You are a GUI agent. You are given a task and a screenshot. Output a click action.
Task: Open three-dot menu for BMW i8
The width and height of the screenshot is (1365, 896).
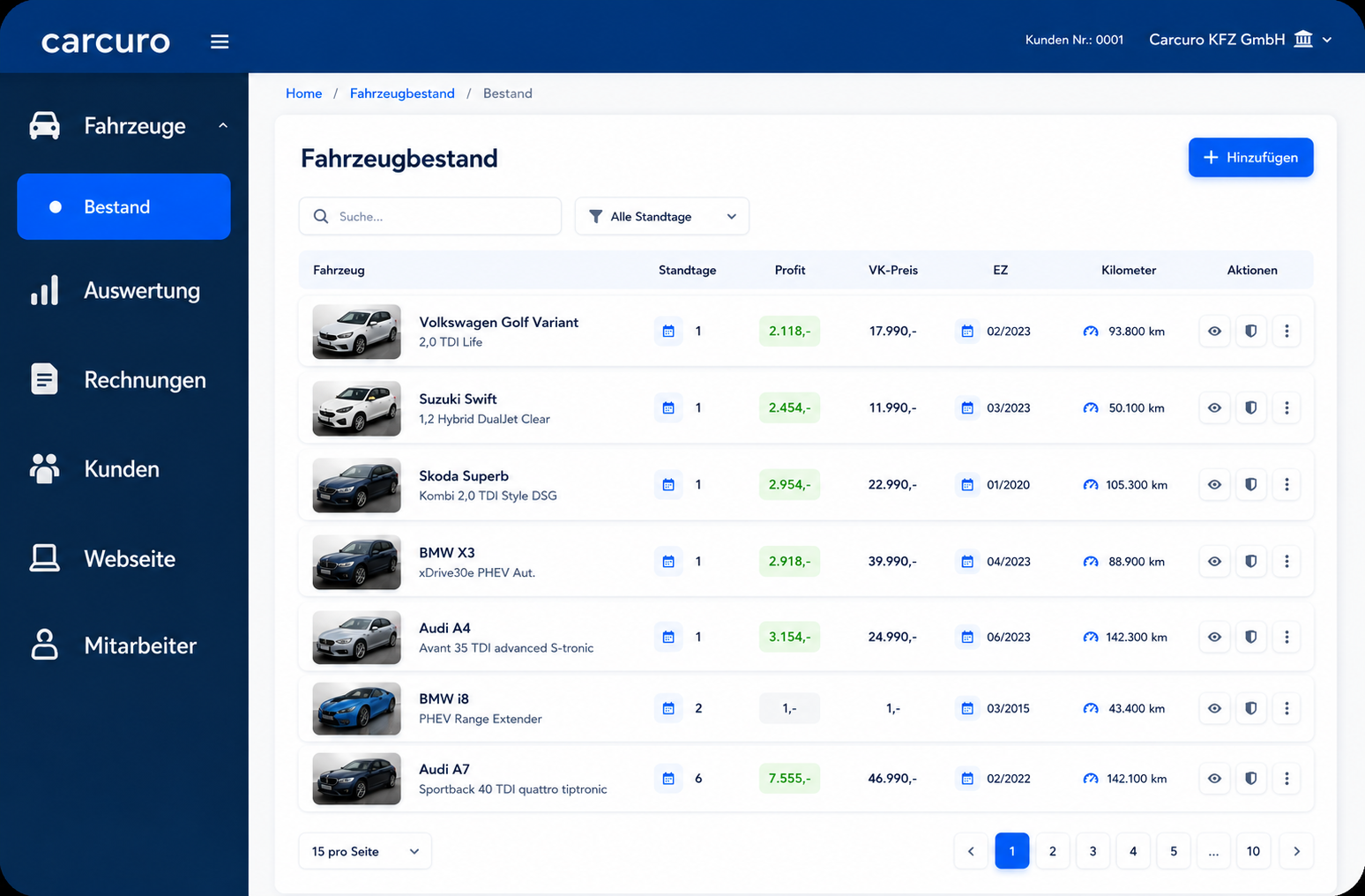point(1287,708)
